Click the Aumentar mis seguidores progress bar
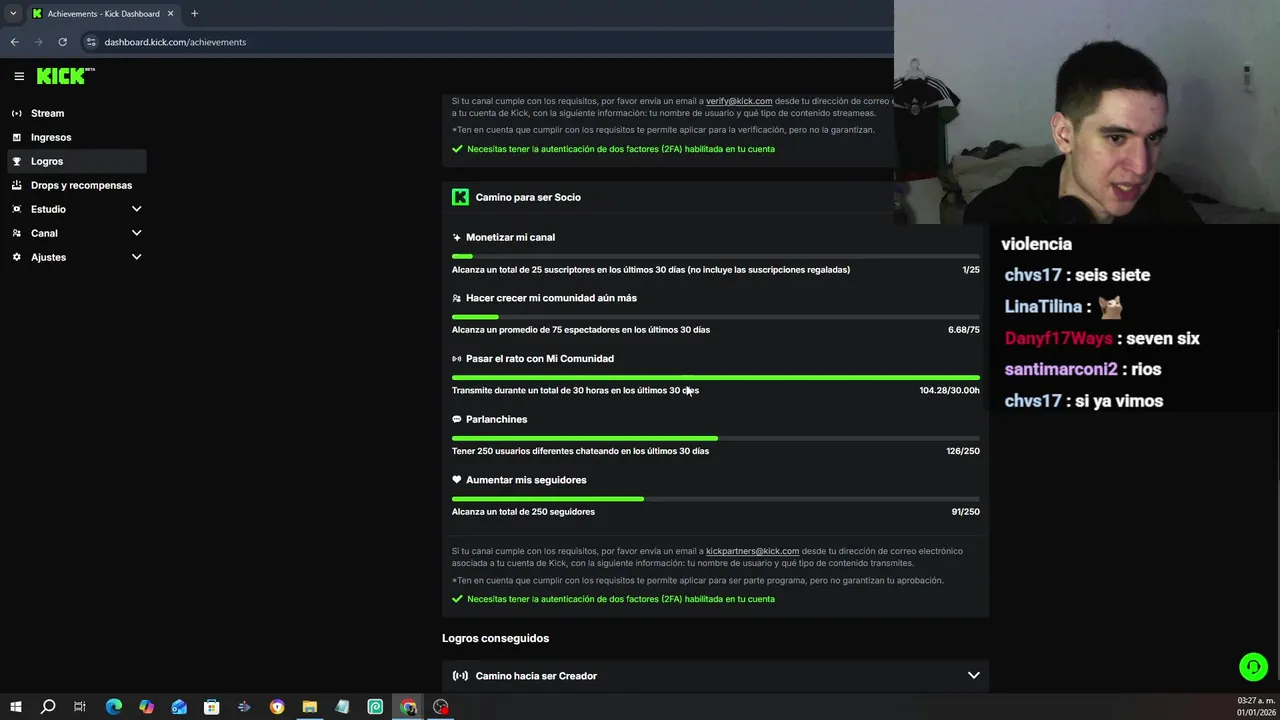This screenshot has width=1280, height=720. coord(715,499)
